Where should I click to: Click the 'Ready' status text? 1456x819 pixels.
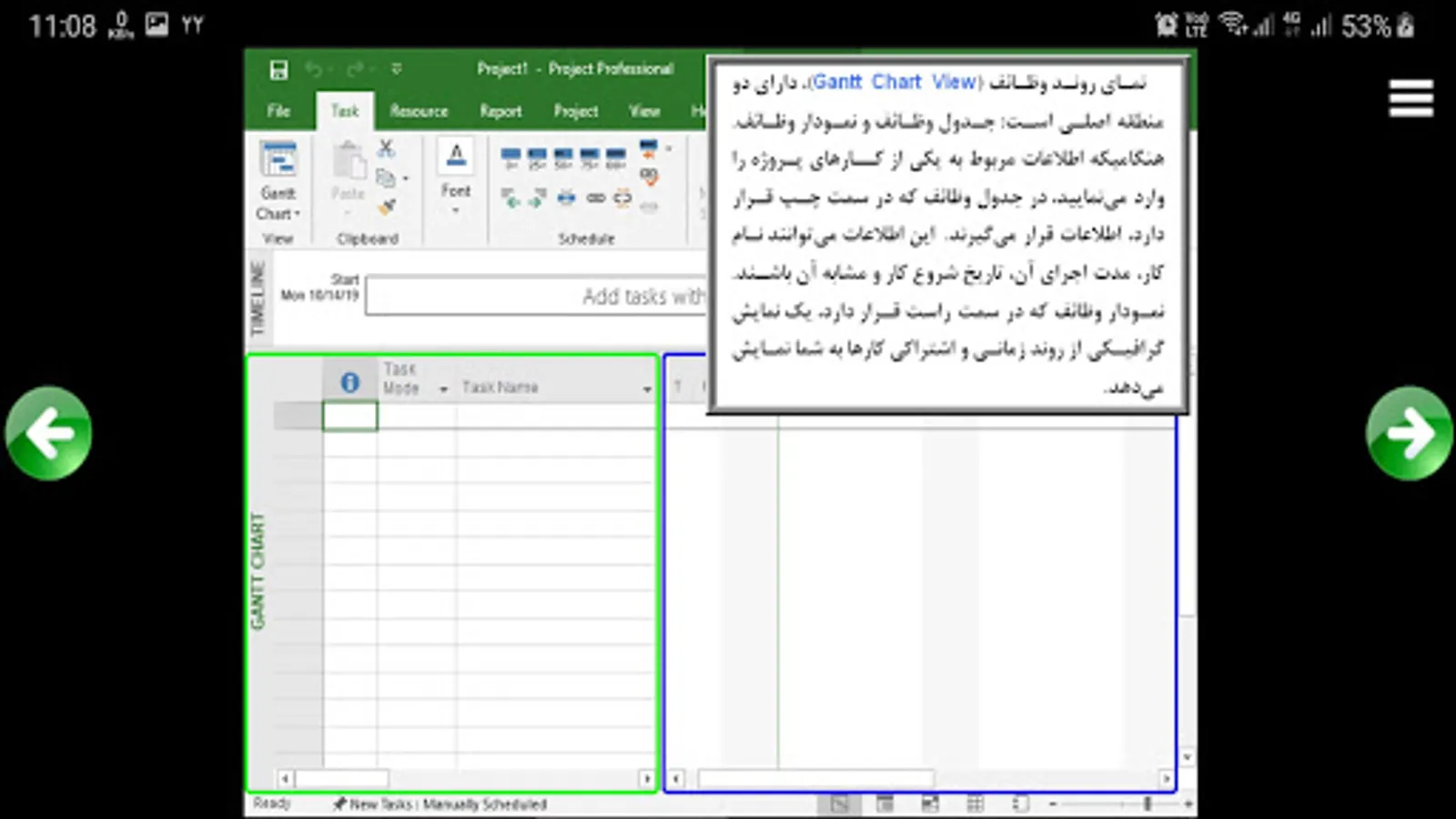click(x=271, y=804)
